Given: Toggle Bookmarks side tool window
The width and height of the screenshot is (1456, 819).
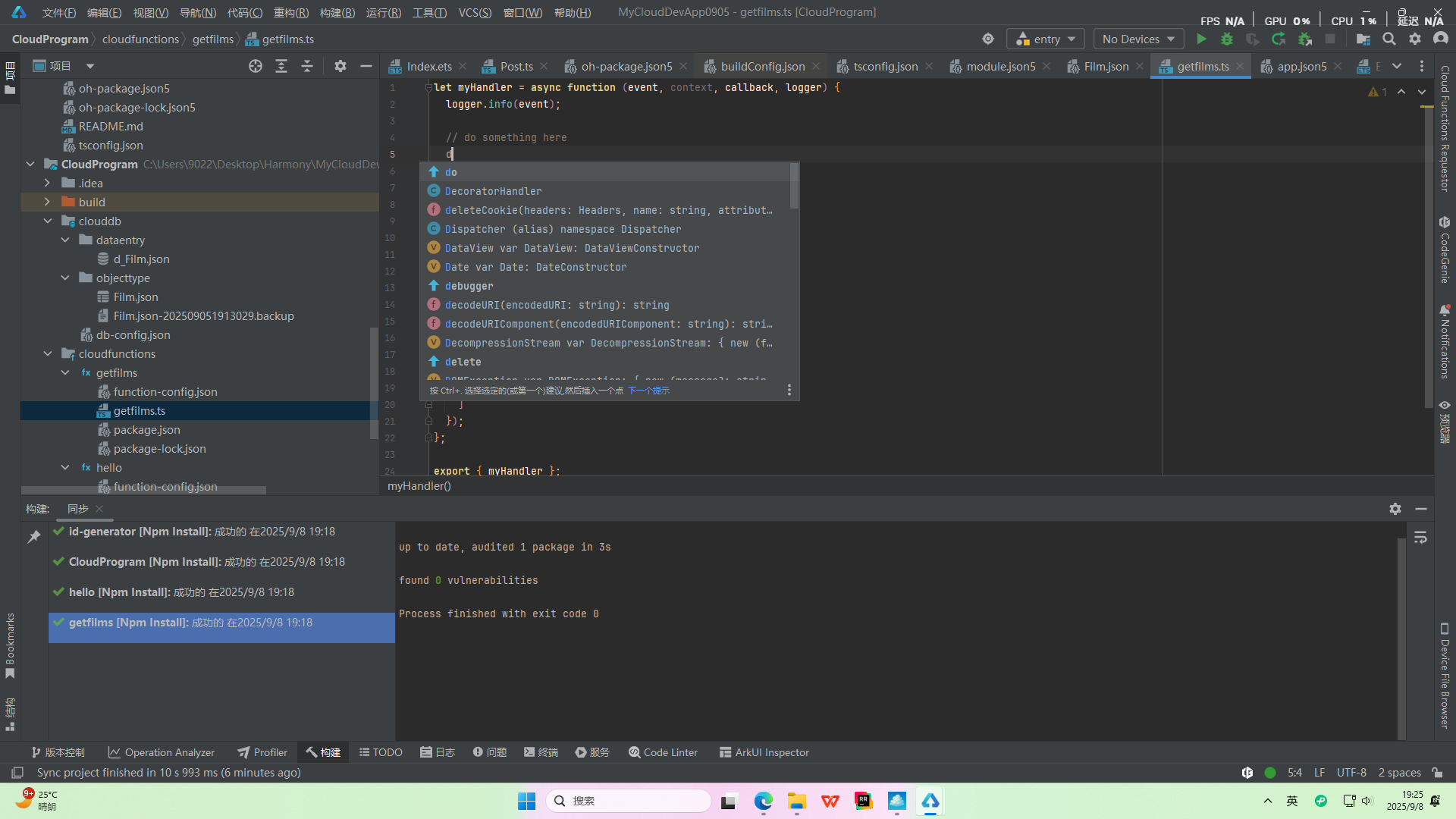Looking at the screenshot, I should pos(10,646).
